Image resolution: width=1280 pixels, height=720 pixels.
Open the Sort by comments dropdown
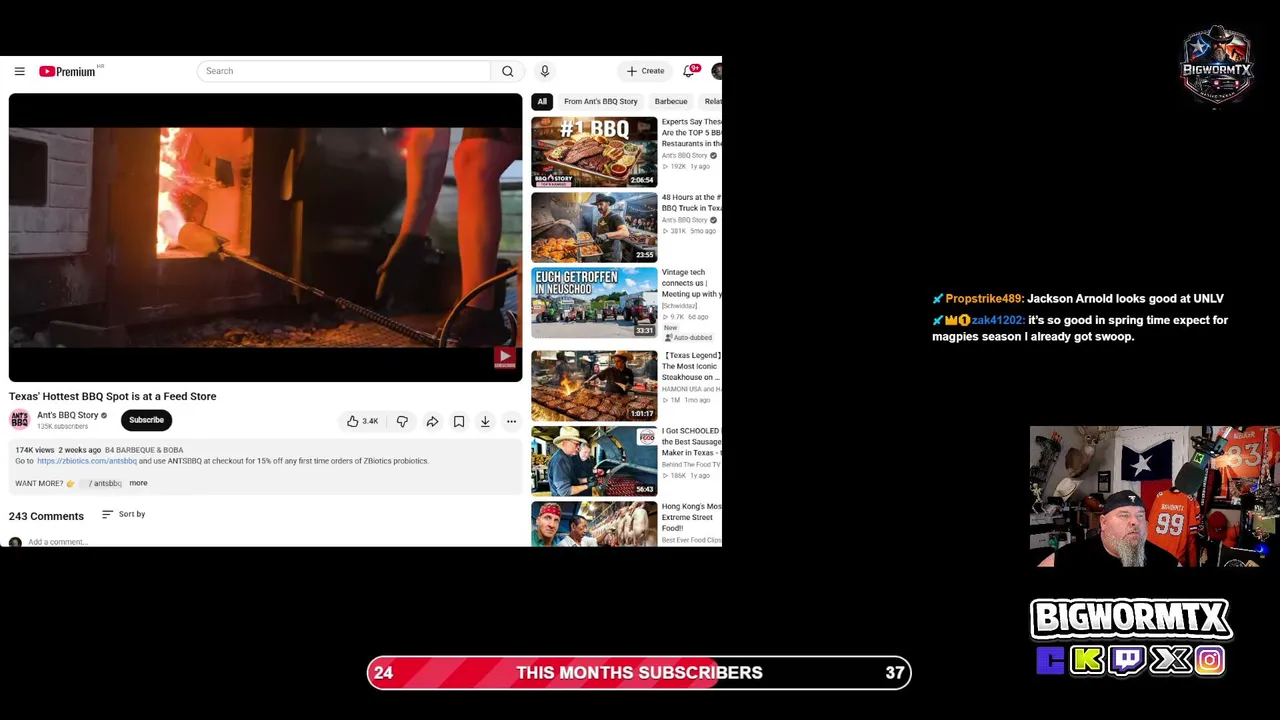click(124, 514)
